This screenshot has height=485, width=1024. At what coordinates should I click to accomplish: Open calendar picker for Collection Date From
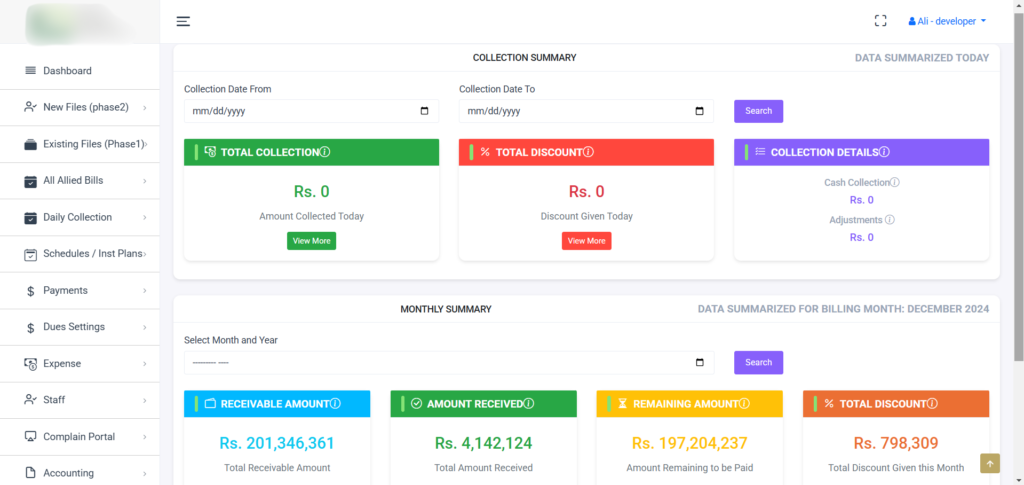point(424,111)
